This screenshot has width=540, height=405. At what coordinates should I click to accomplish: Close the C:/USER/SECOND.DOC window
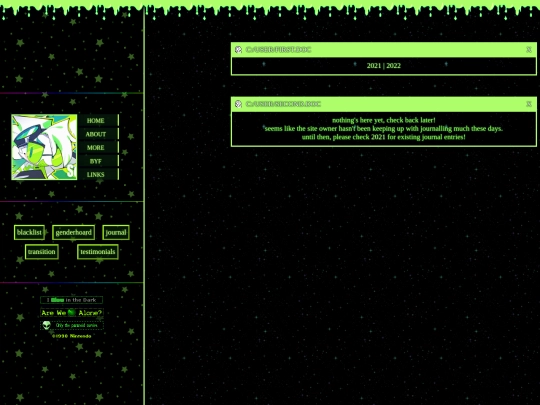(529, 104)
